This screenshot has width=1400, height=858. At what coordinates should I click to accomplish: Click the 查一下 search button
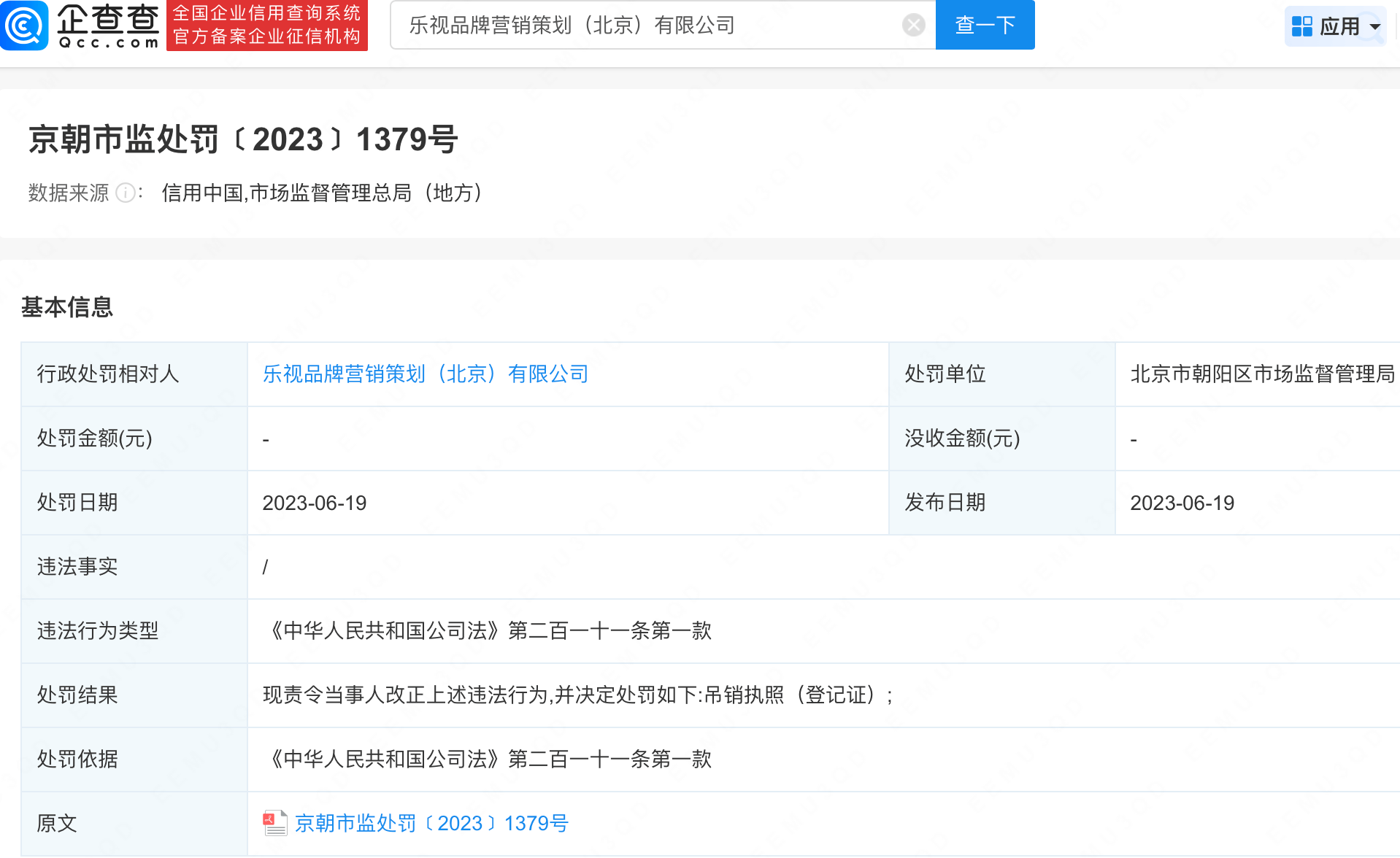click(x=985, y=26)
